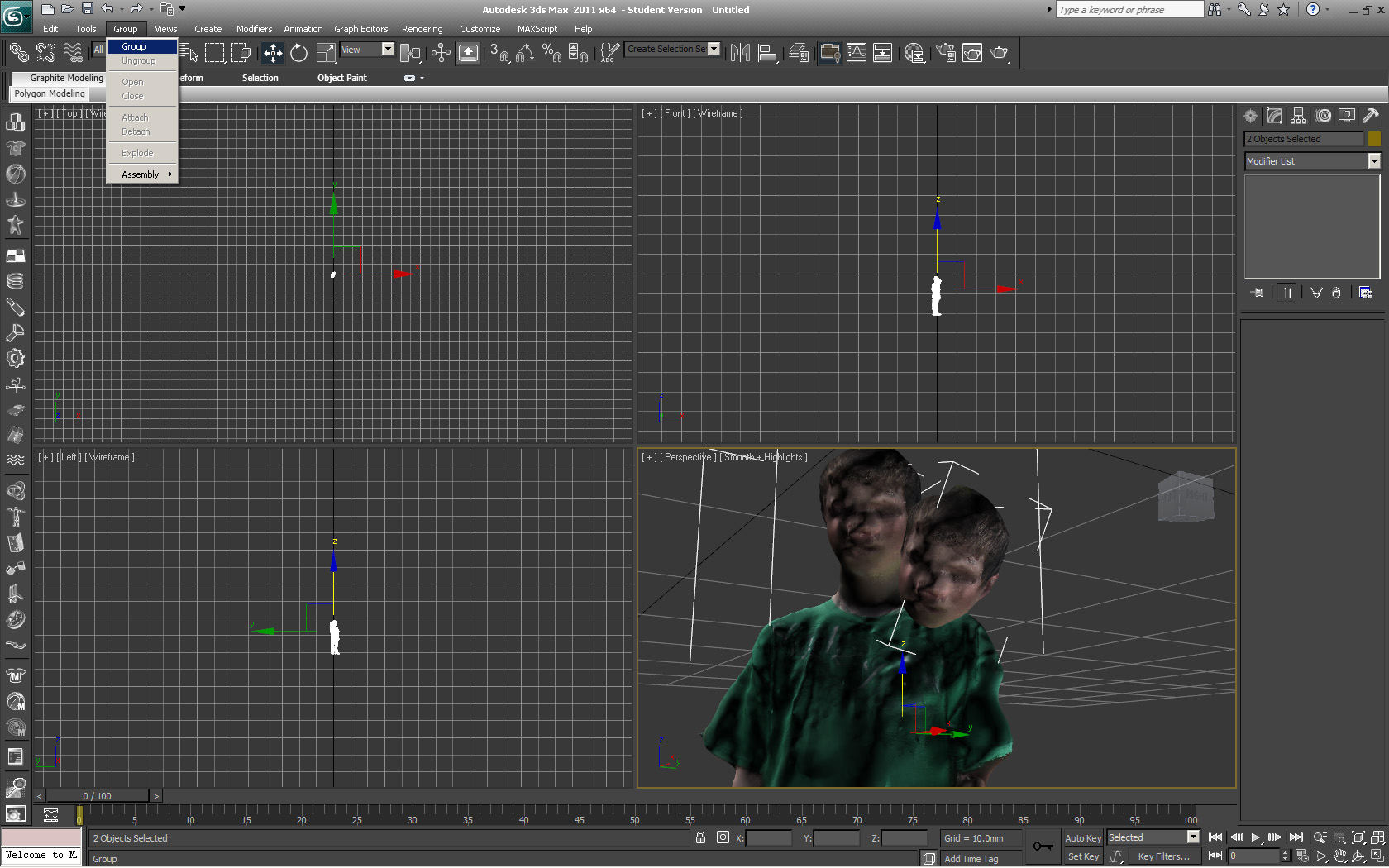
Task: Open the Selected key filter dropdown
Action: (1153, 837)
